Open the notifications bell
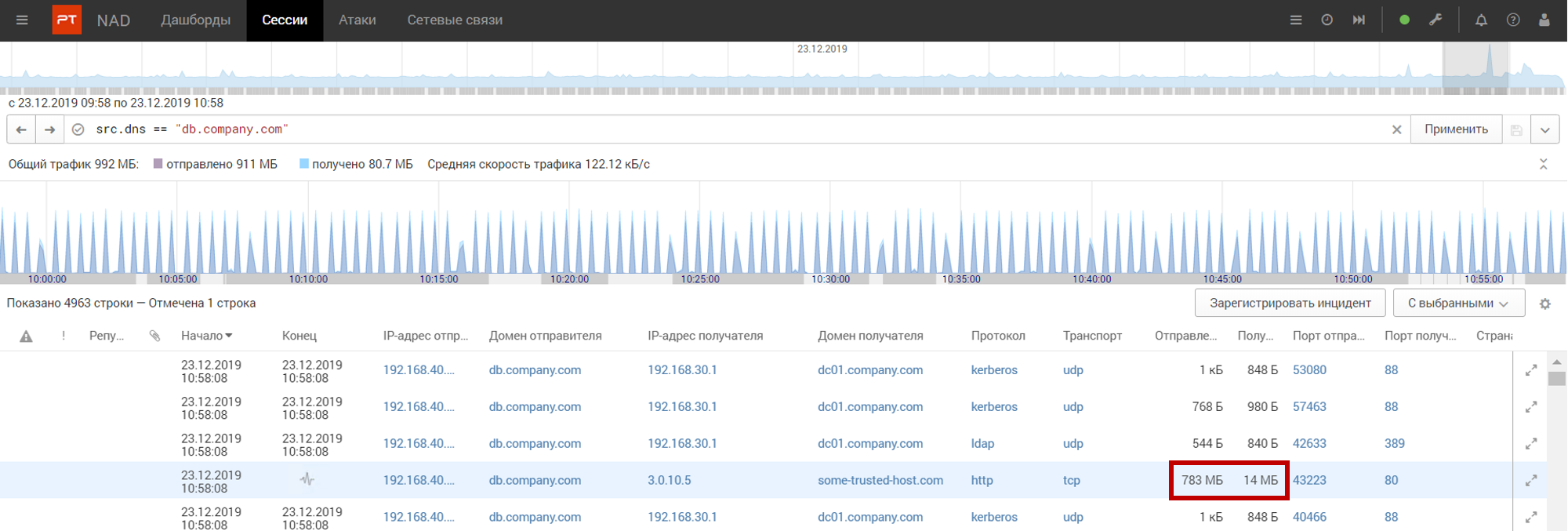Screen dimensions: 1568x531 coord(1481,20)
